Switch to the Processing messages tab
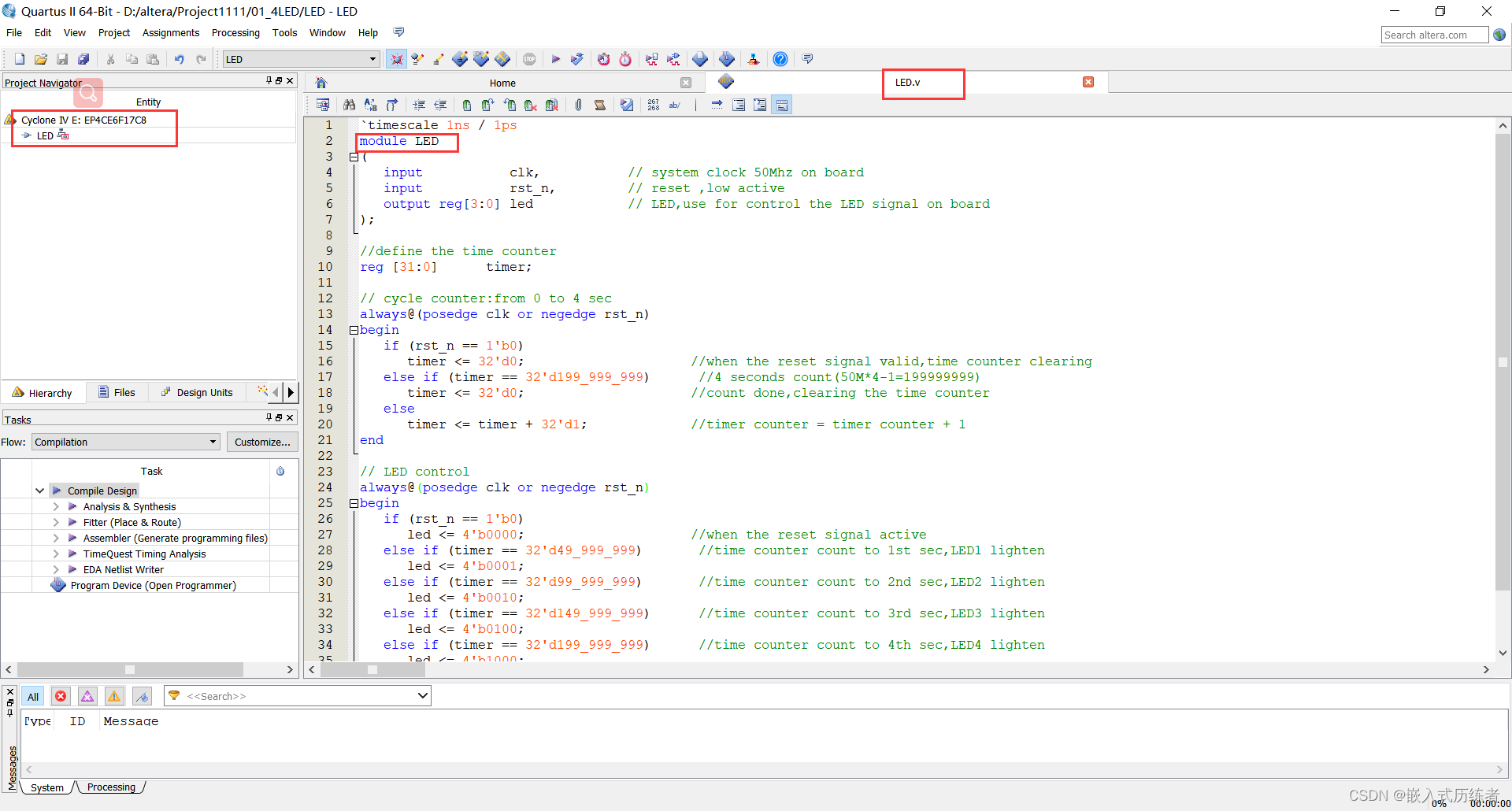The height and width of the screenshot is (811, 1512). (x=111, y=787)
